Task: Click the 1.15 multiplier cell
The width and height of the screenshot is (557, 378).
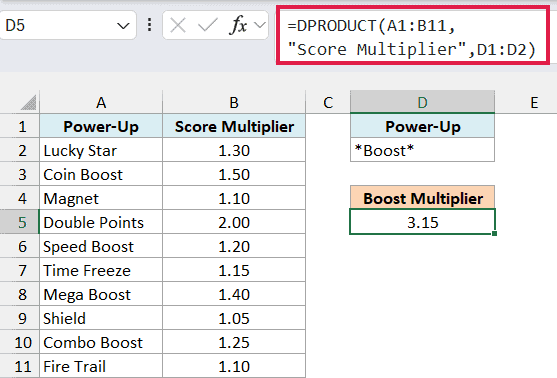Action: (x=234, y=270)
